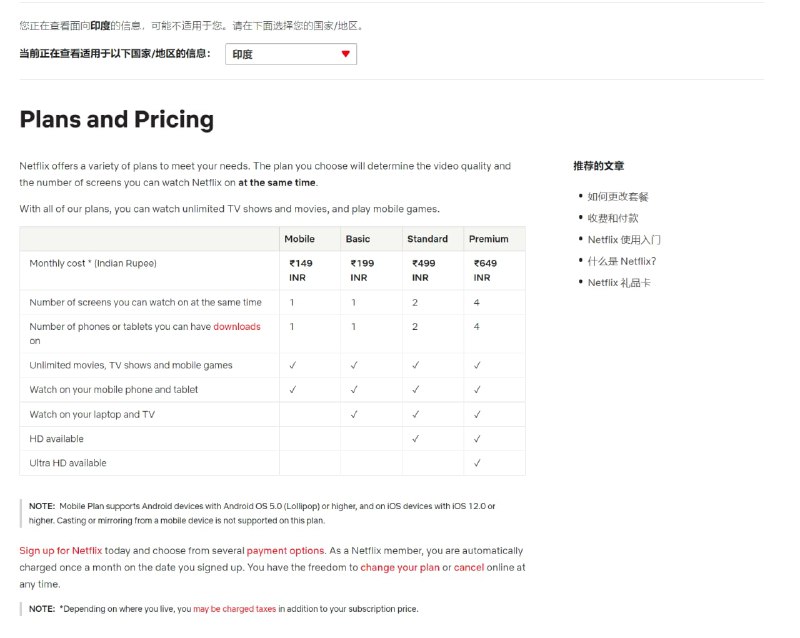Click the screens count 2 under Standard

tap(415, 302)
